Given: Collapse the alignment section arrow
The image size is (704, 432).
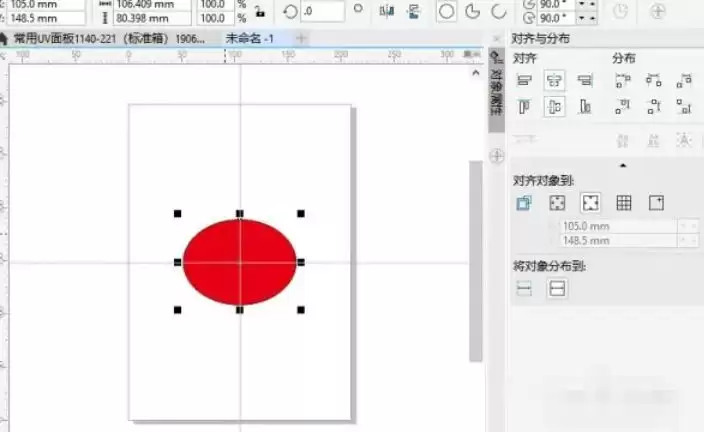Looking at the screenshot, I should 623,166.
